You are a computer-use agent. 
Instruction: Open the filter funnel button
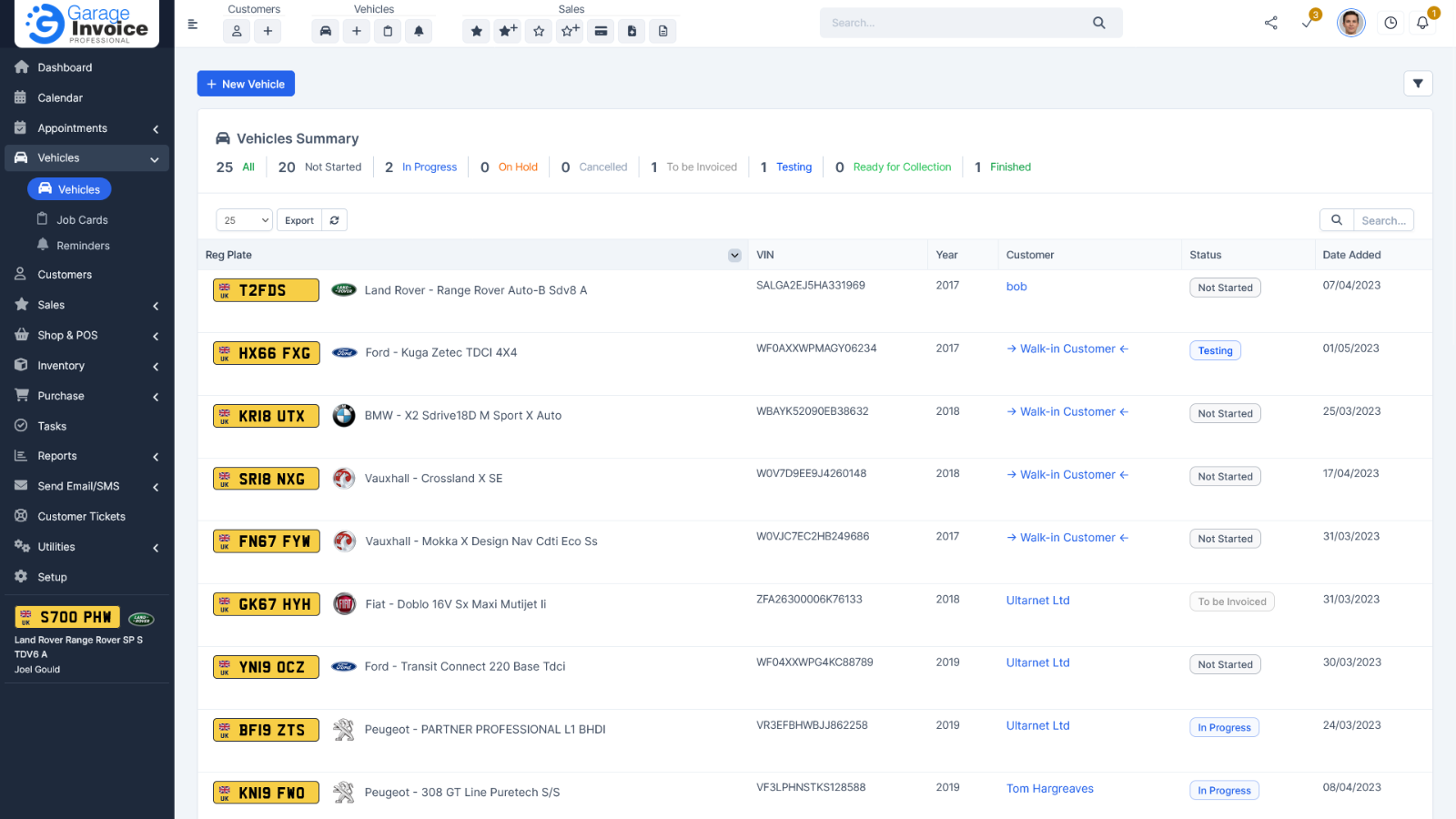[x=1418, y=84]
